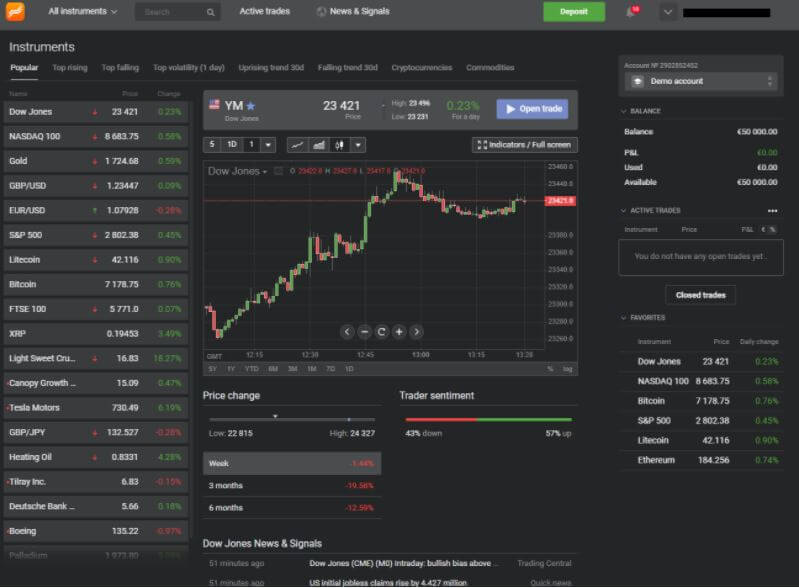The width and height of the screenshot is (799, 588).
Task: Toggle log scale on chart
Action: coord(567,369)
